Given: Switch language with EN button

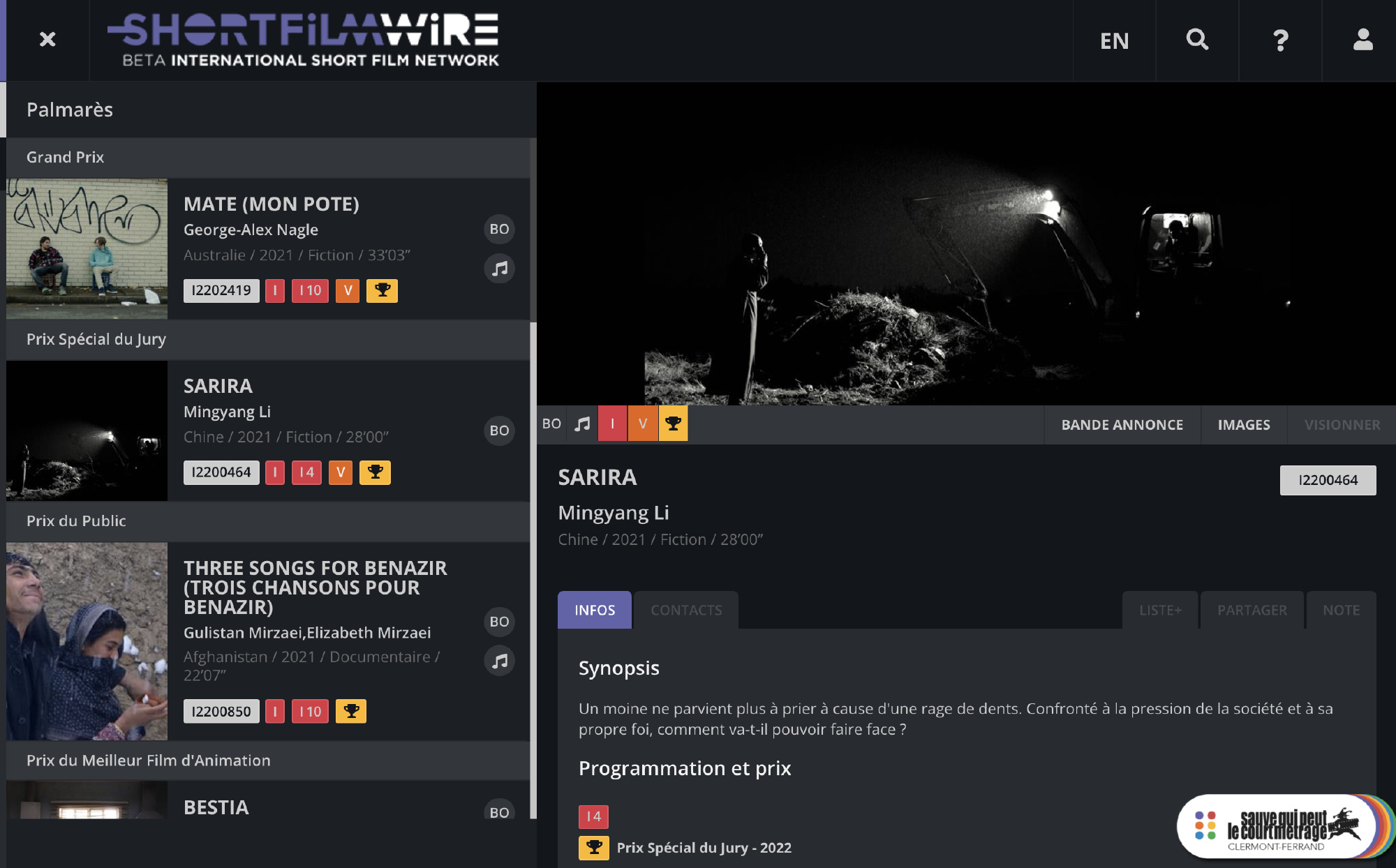Looking at the screenshot, I should [1114, 40].
